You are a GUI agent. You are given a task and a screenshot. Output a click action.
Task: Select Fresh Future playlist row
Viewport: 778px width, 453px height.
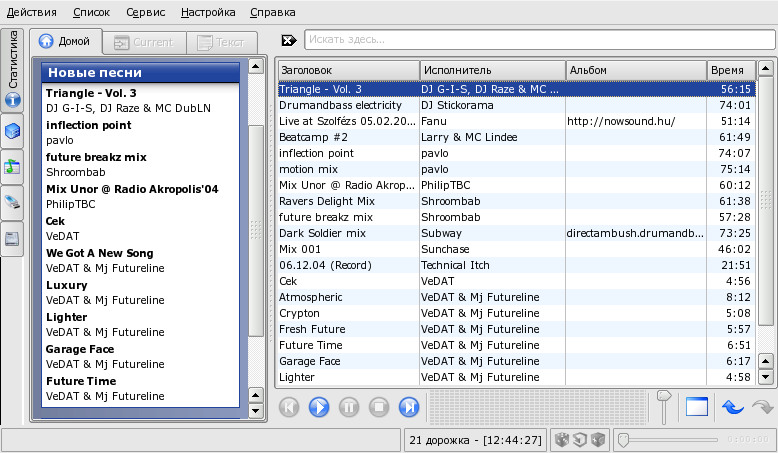[517, 329]
